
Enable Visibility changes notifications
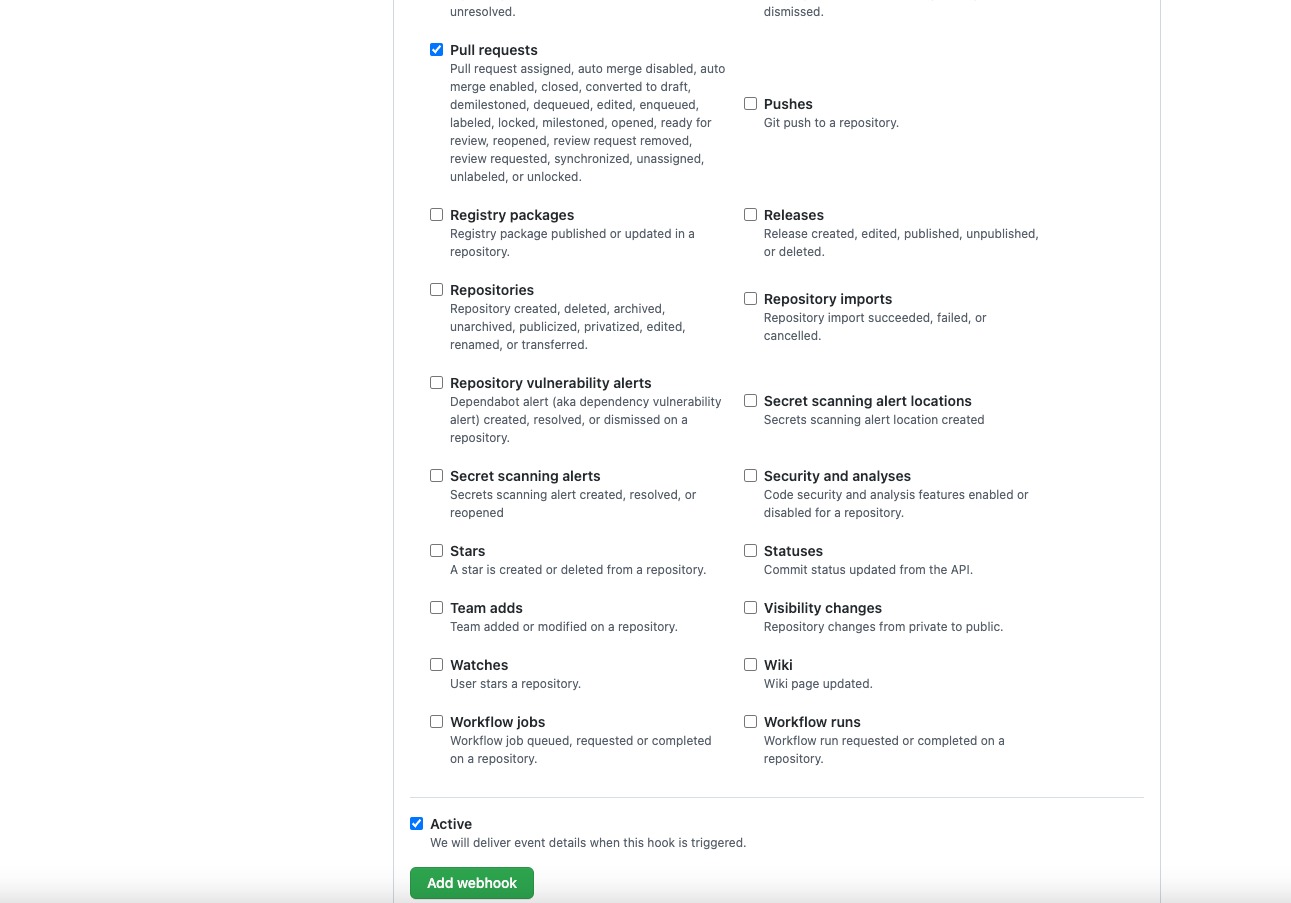click(x=750, y=607)
